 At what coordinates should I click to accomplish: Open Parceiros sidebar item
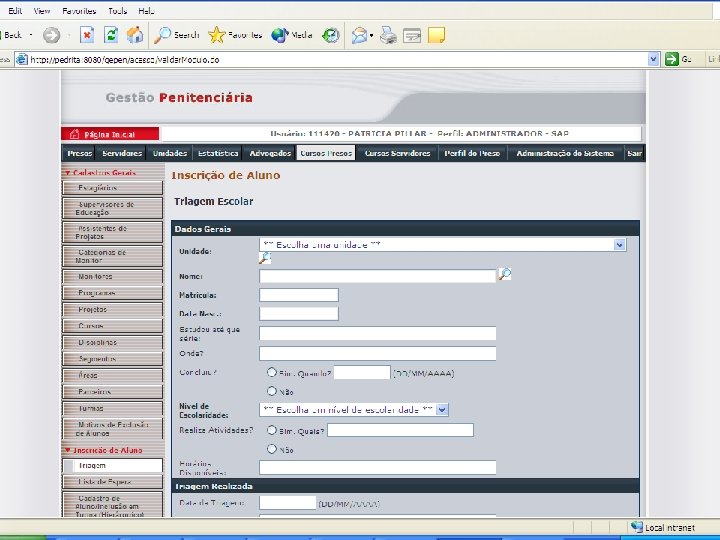(x=112, y=392)
